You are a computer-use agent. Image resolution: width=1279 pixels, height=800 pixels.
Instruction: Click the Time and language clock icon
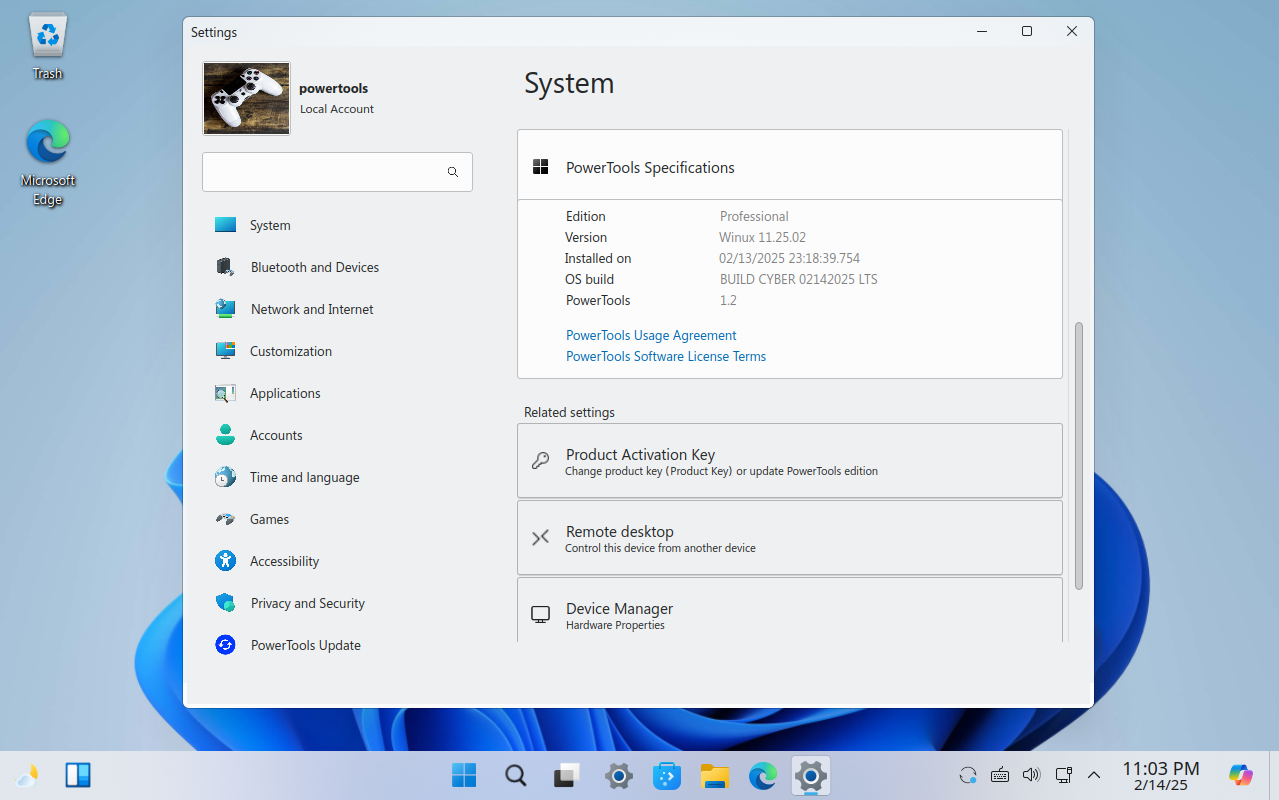tap(225, 477)
